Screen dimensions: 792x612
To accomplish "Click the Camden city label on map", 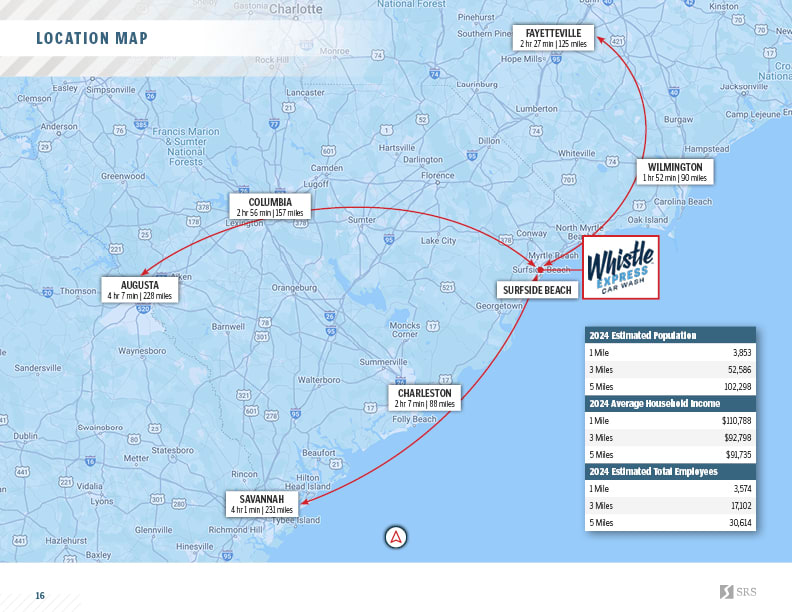I will 326,168.
